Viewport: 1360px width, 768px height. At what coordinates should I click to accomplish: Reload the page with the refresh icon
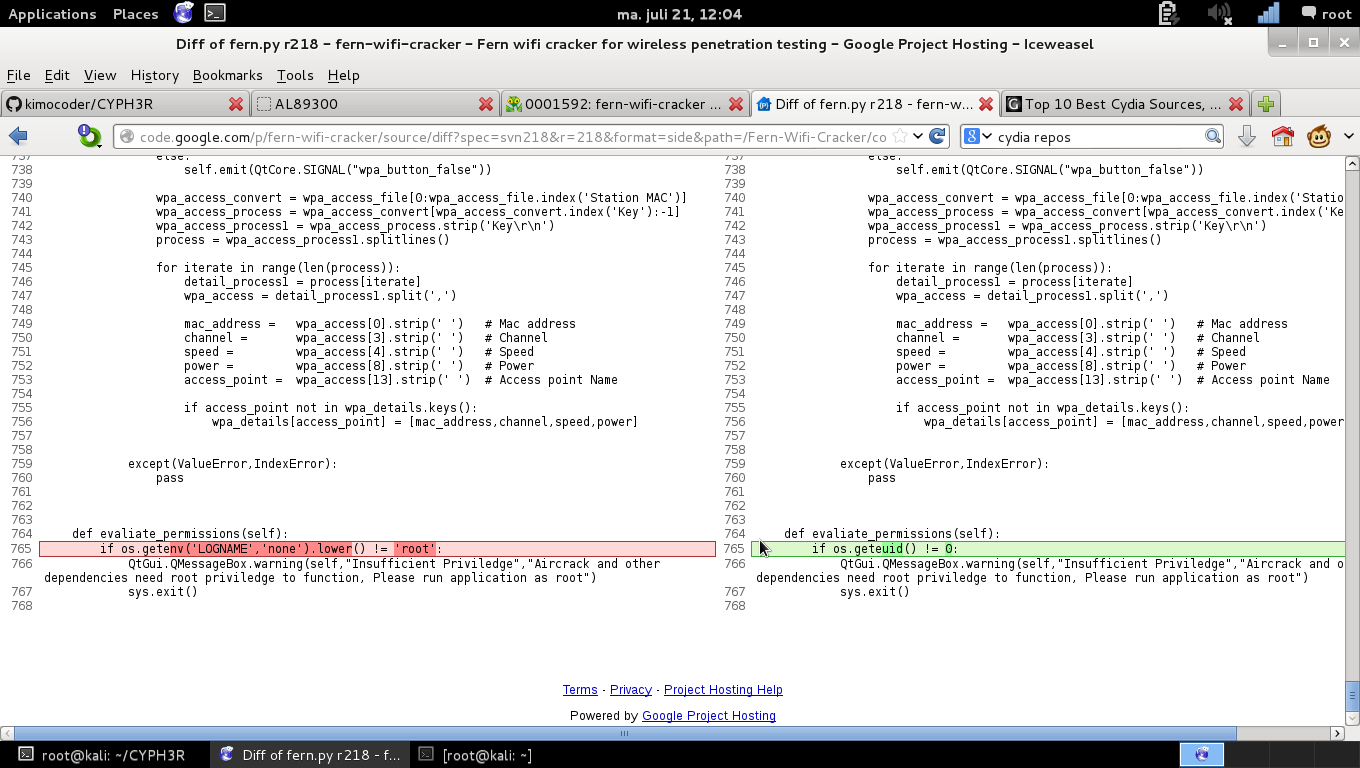[x=937, y=137]
